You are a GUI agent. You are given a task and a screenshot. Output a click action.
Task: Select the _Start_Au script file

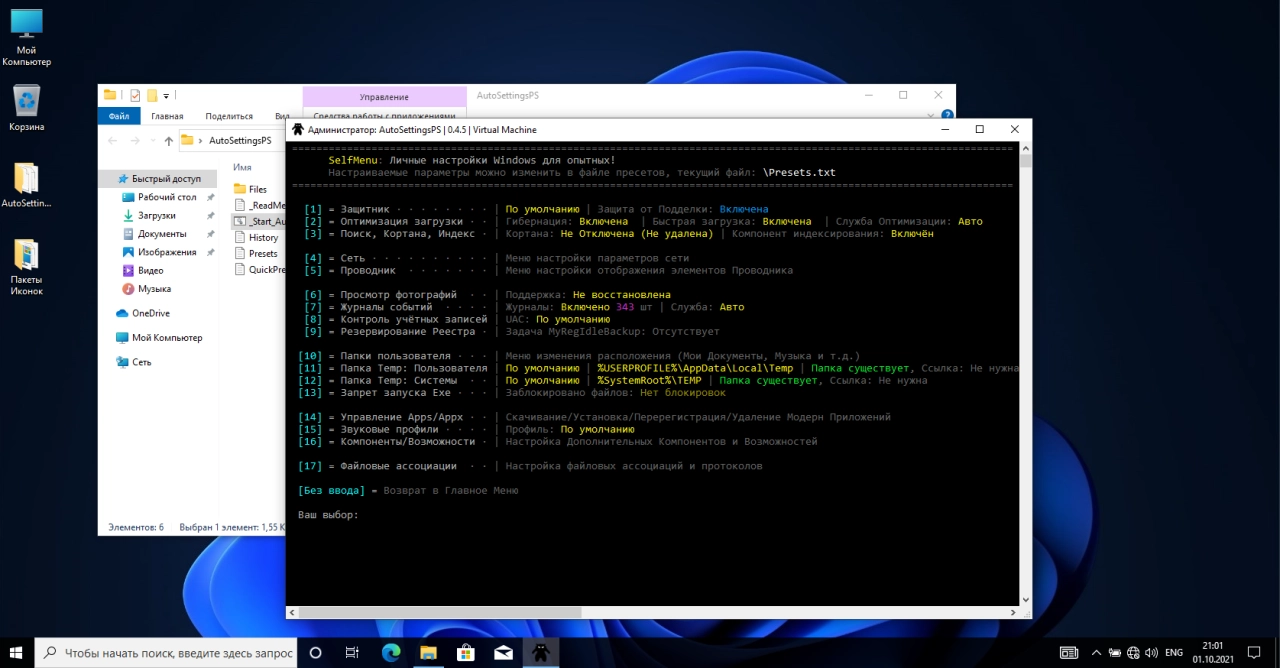[259, 221]
